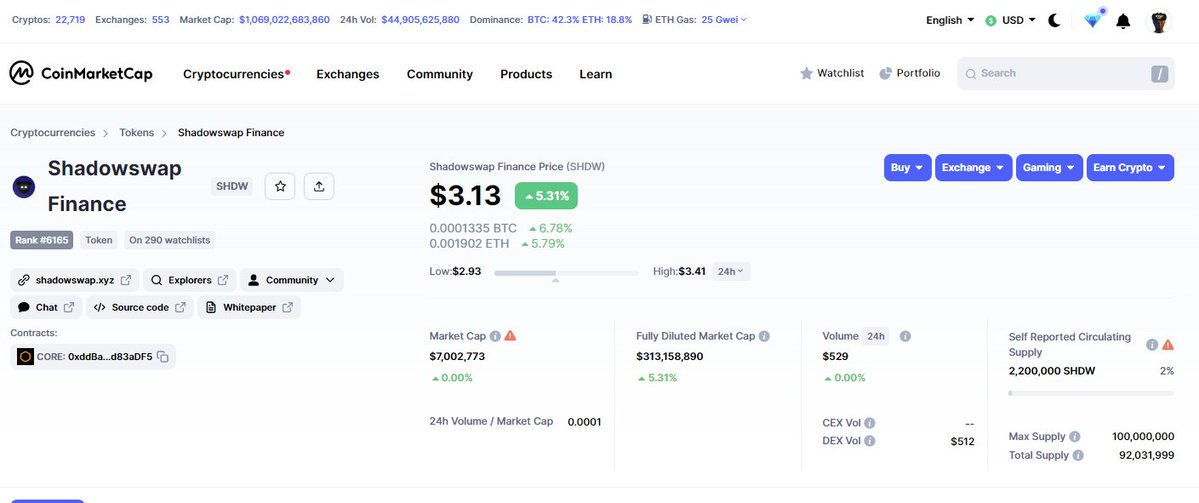
Task: Open Whitepaper link
Action: pyautogui.click(x=249, y=307)
